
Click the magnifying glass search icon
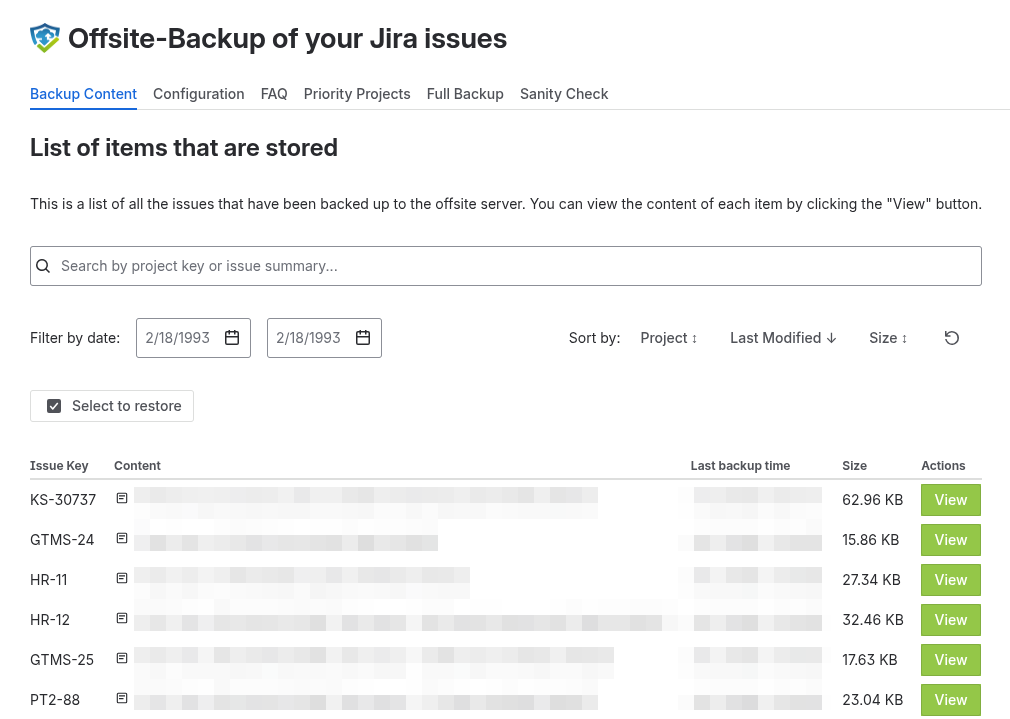[43, 266]
